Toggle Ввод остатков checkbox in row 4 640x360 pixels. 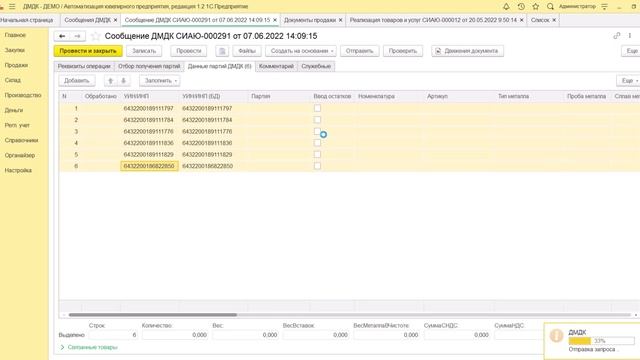click(317, 143)
